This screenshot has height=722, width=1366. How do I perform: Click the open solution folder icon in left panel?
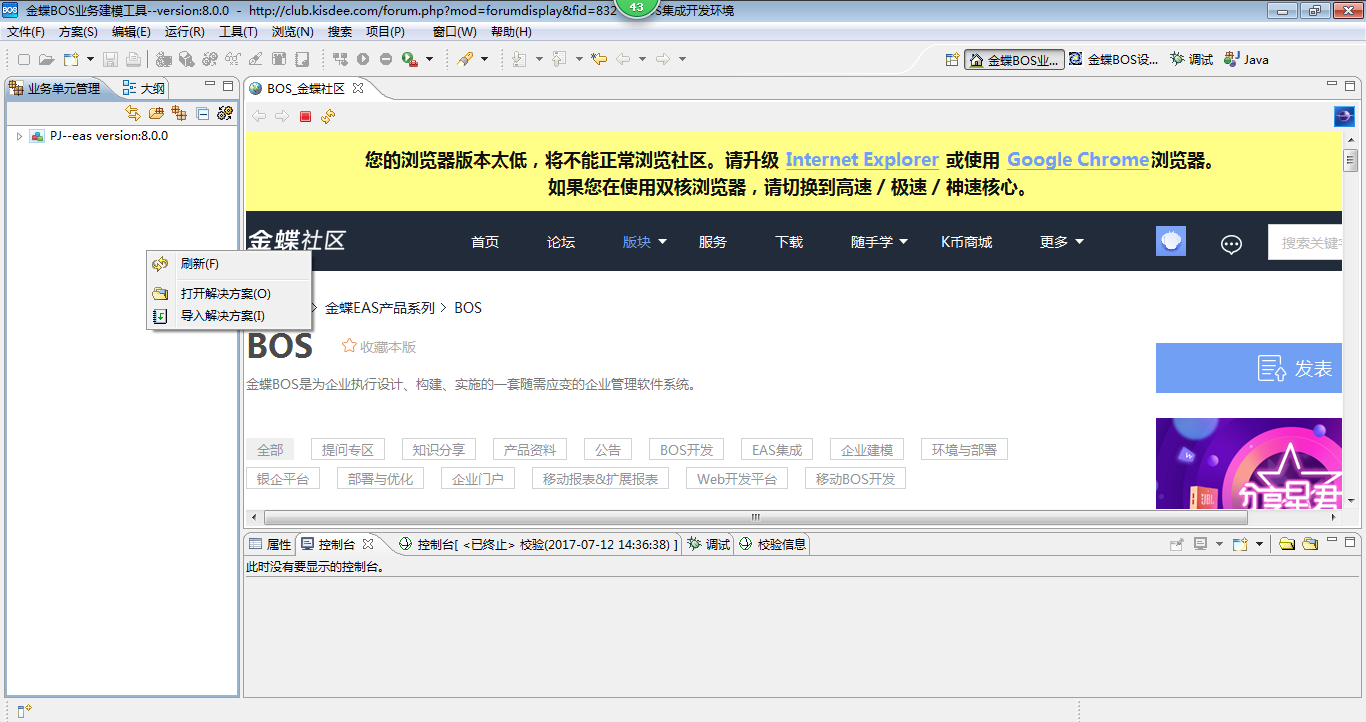click(x=156, y=113)
